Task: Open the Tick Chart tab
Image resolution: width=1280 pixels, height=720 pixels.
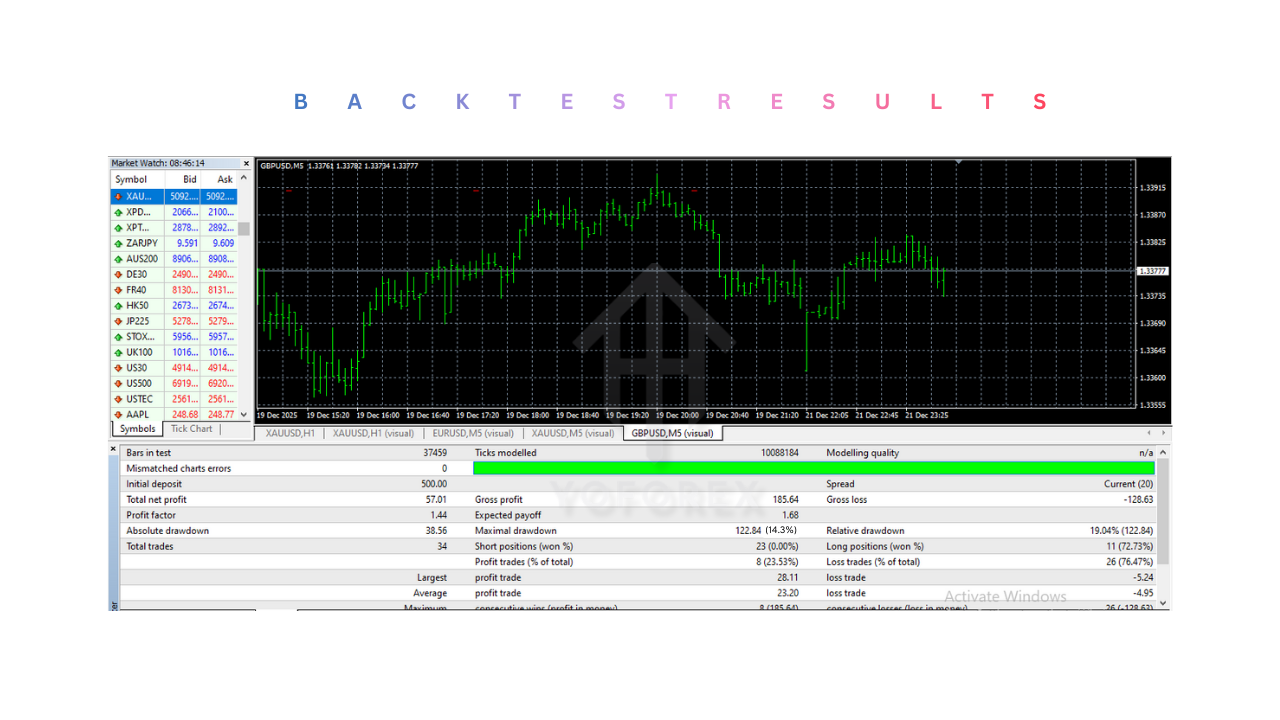Action: pyautogui.click(x=191, y=428)
